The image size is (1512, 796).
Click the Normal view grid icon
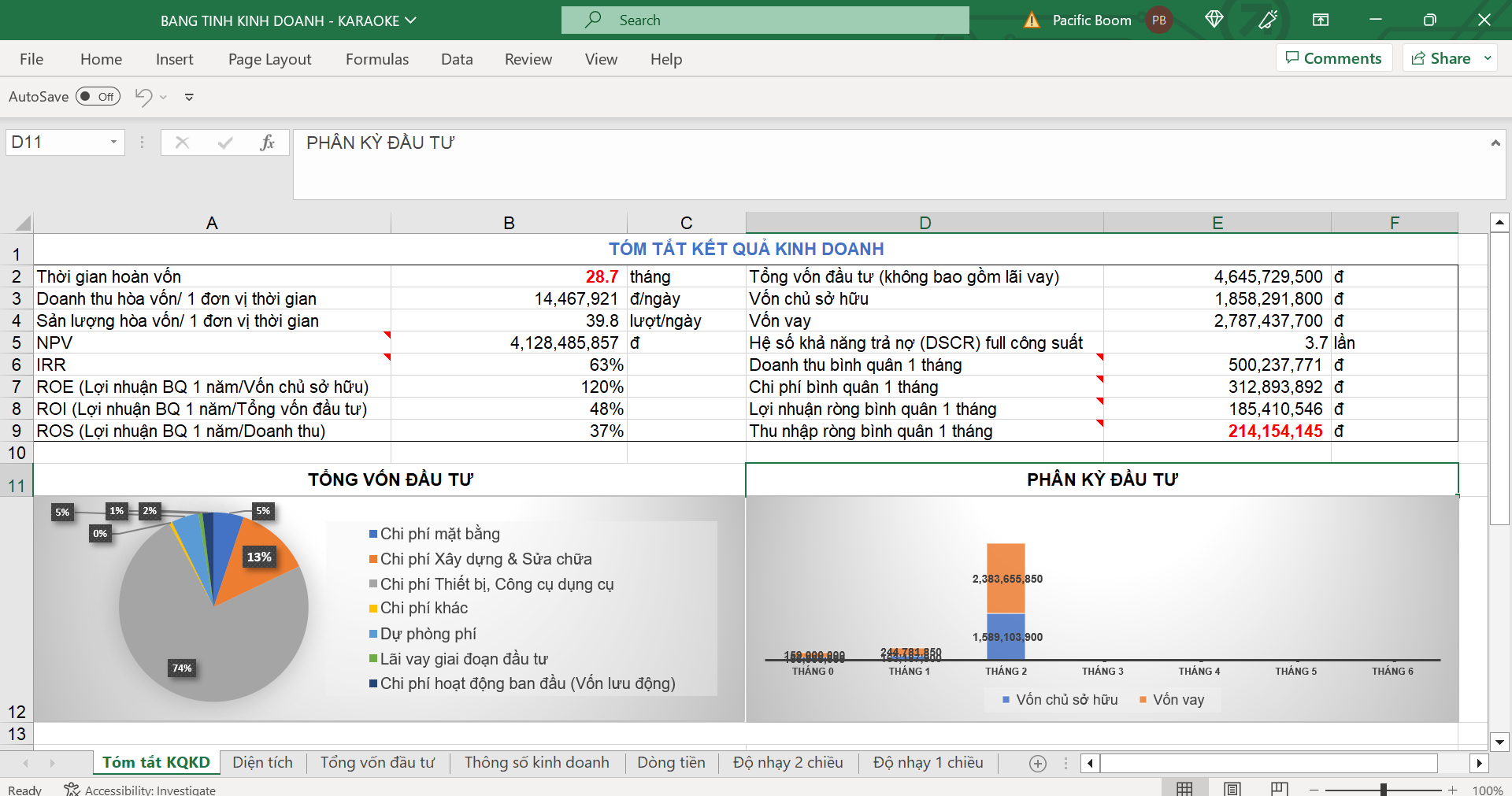tap(1184, 789)
